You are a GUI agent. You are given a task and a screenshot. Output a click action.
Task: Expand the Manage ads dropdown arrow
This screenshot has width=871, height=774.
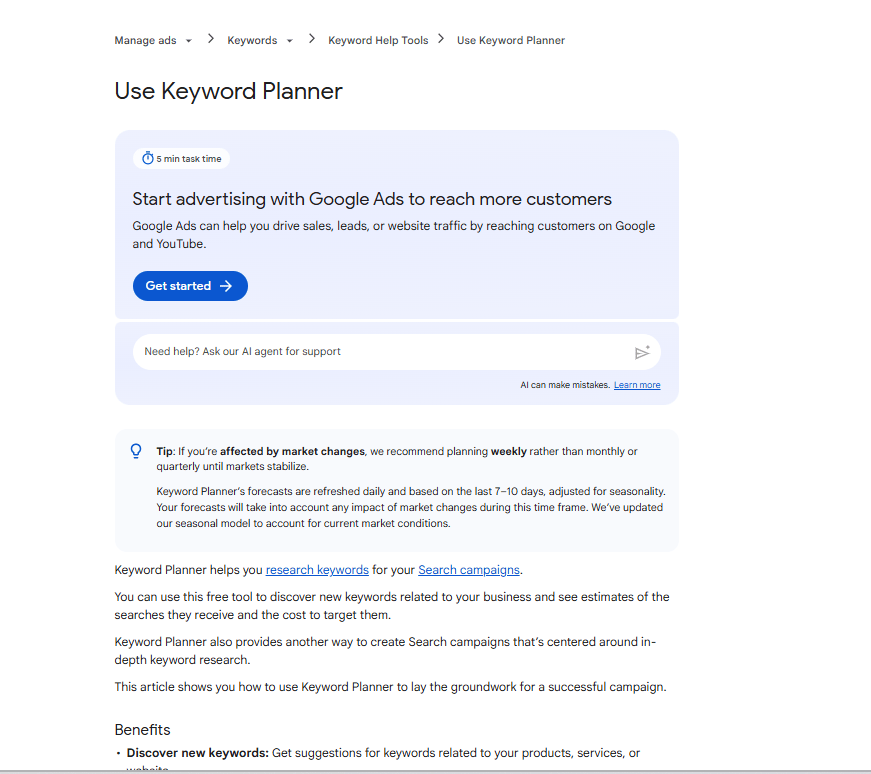coord(189,41)
